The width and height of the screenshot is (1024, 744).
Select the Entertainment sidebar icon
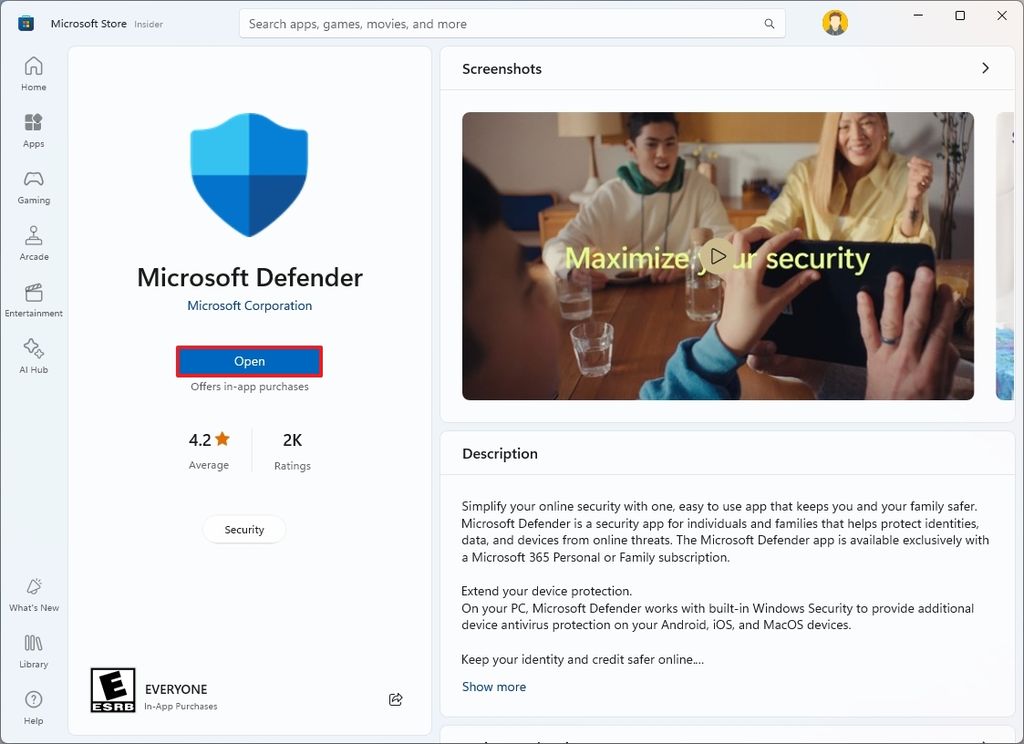[33, 299]
